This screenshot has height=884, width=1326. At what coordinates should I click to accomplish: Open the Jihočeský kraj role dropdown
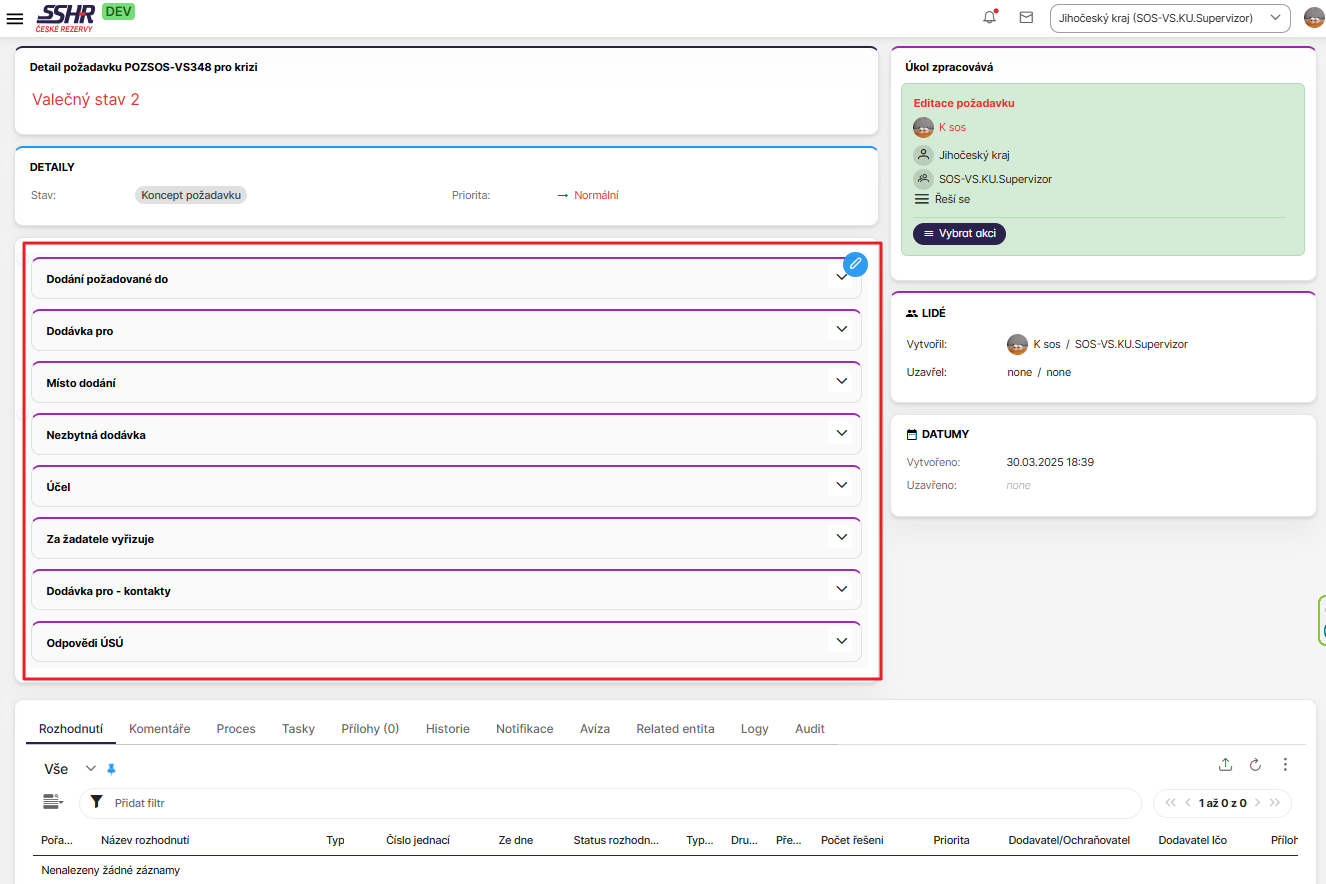pyautogui.click(x=1169, y=18)
